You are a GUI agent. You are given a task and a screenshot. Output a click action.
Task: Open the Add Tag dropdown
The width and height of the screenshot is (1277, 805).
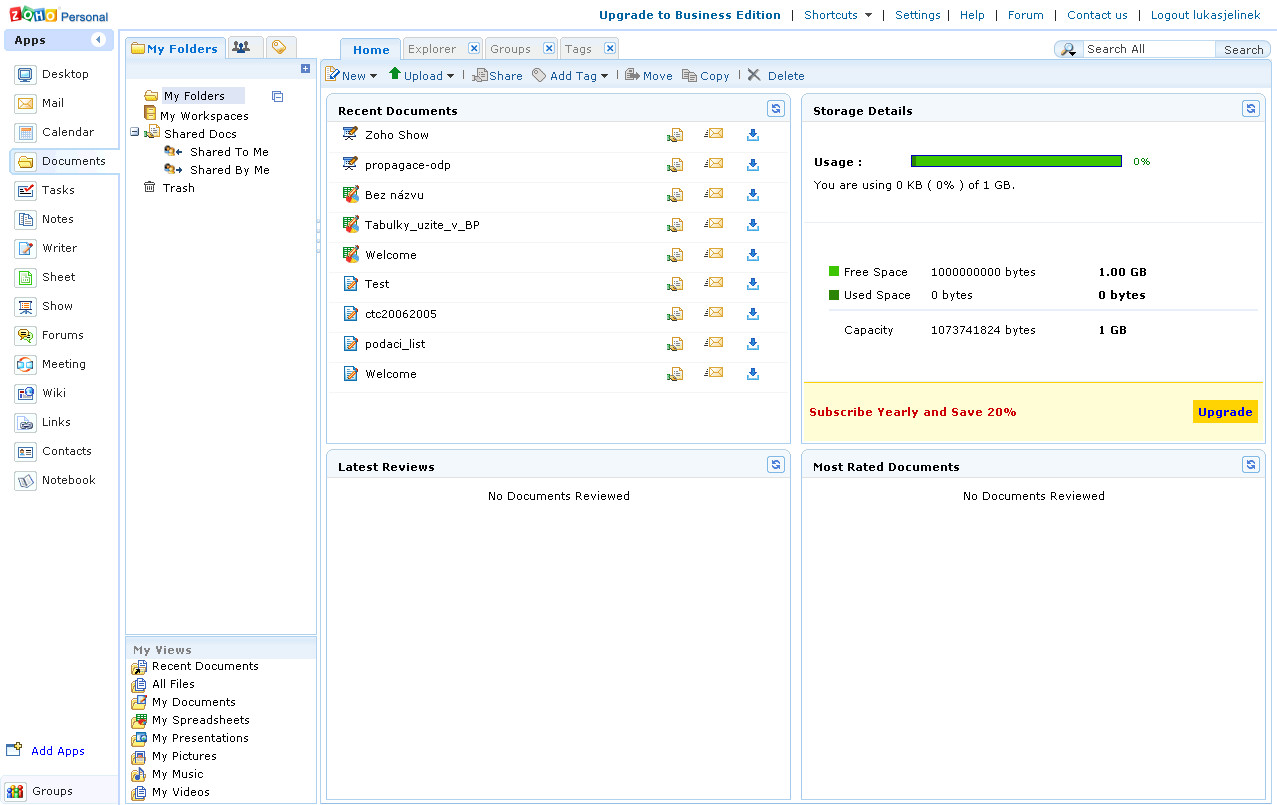(570, 75)
